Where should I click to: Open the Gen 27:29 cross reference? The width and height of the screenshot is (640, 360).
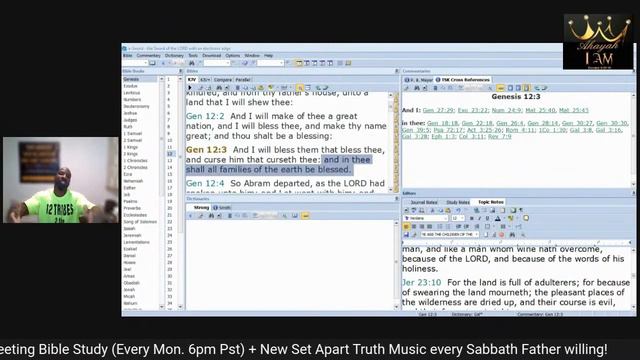438,110
